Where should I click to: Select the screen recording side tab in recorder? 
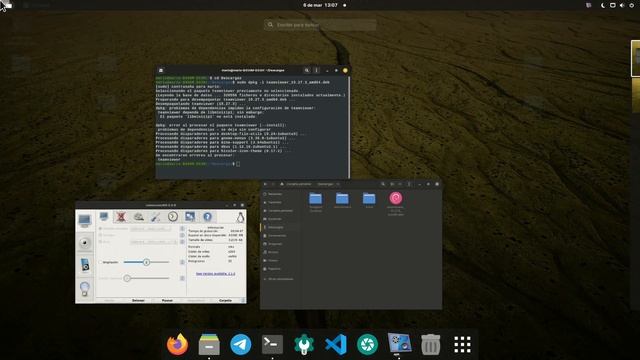tap(85, 221)
